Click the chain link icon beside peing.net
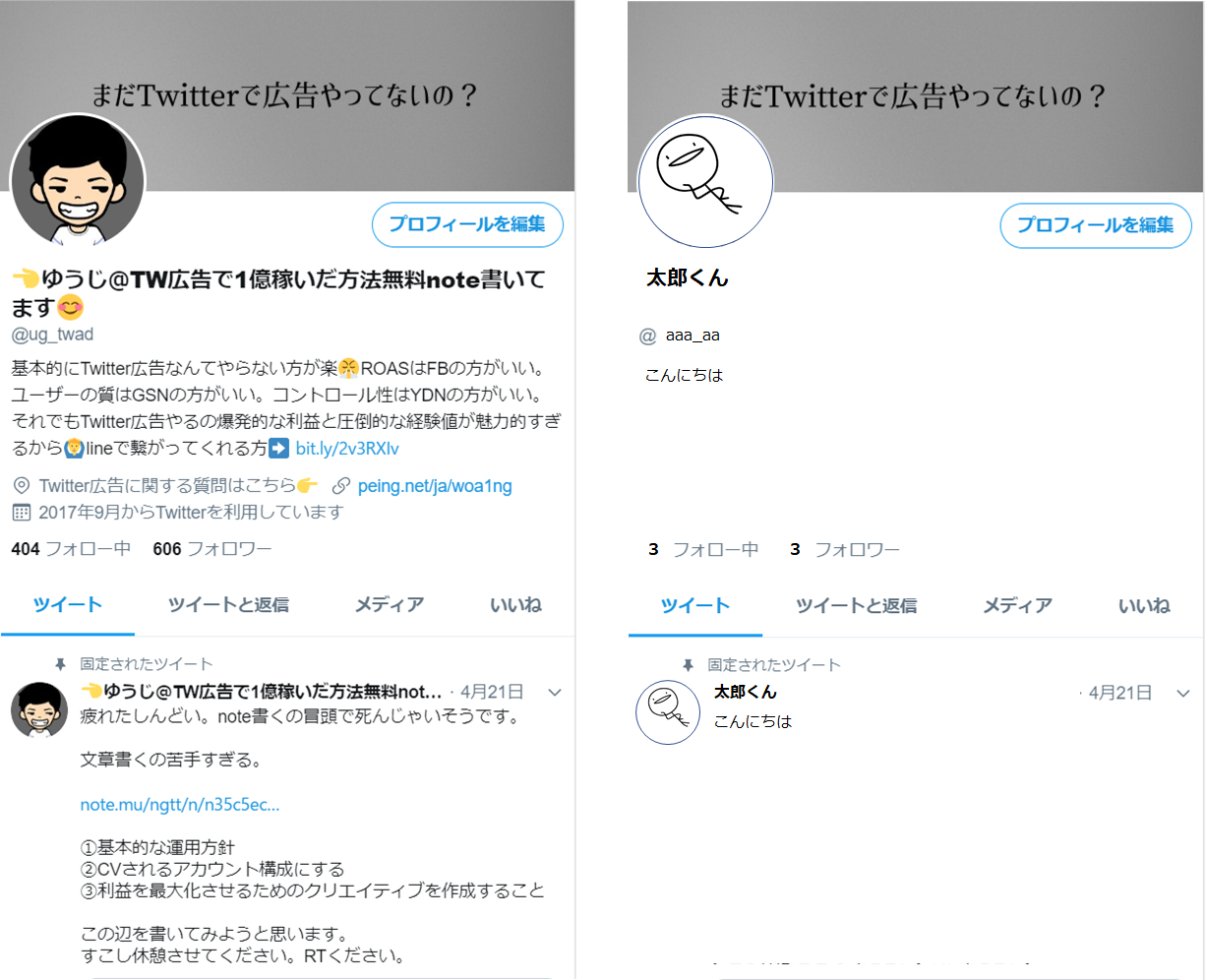This screenshot has height=980, width=1205. pyautogui.click(x=341, y=486)
